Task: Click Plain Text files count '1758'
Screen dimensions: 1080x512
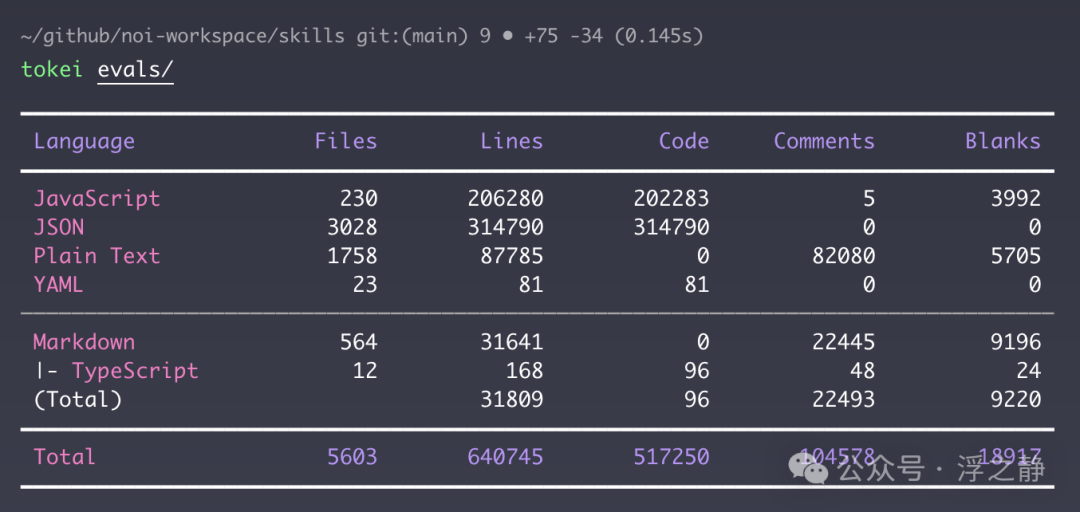Action: pyautogui.click(x=353, y=256)
